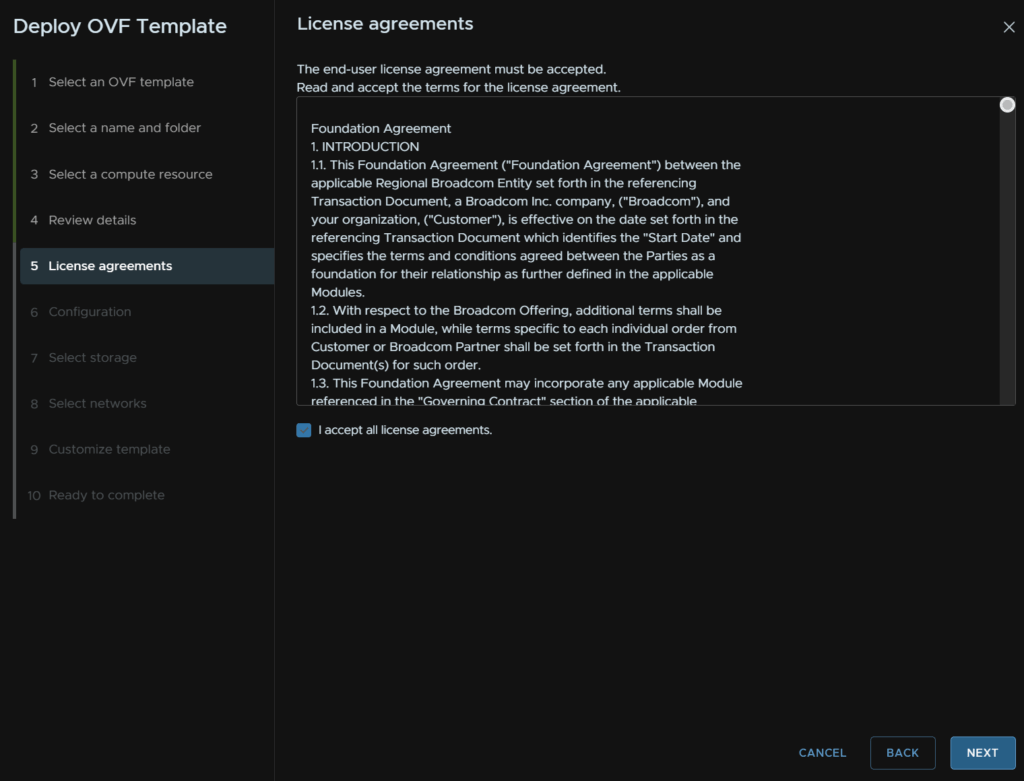Viewport: 1024px width, 781px height.
Task: Click the License agreements page heading
Action: (385, 24)
